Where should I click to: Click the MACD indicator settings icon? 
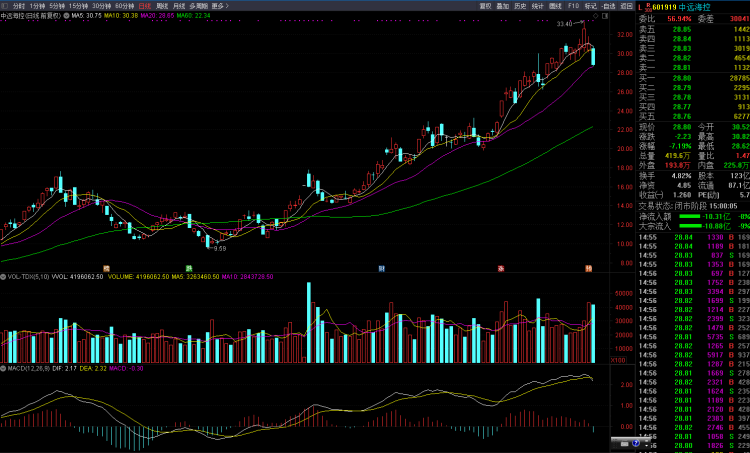click(4, 368)
